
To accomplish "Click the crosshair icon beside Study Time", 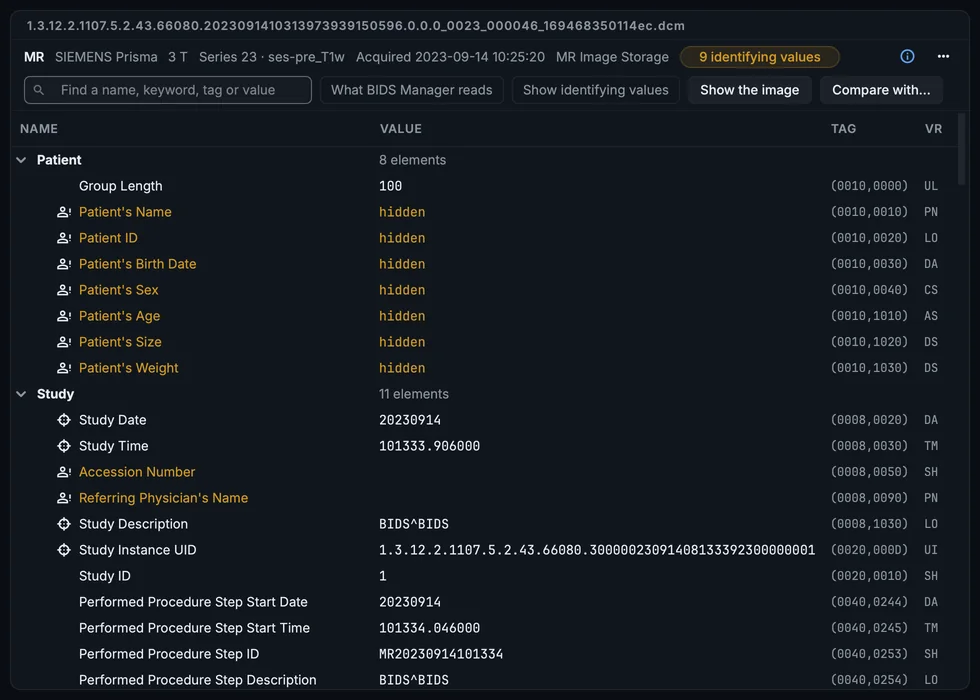I will 64,446.
